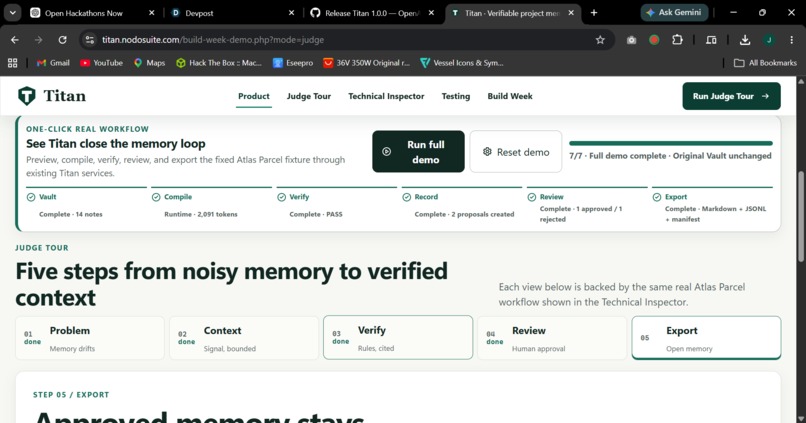Open the Technical Inspector nav item
The width and height of the screenshot is (806, 423).
pyautogui.click(x=386, y=96)
